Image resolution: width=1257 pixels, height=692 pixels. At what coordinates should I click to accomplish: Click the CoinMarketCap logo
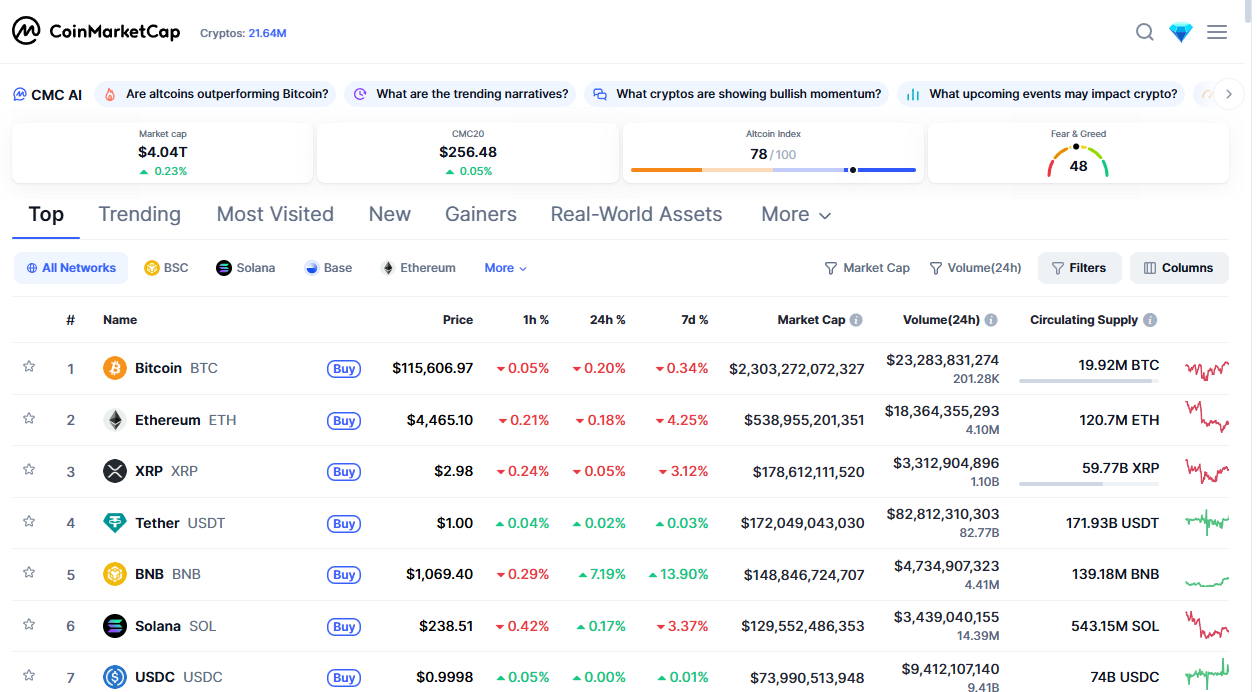(x=96, y=31)
